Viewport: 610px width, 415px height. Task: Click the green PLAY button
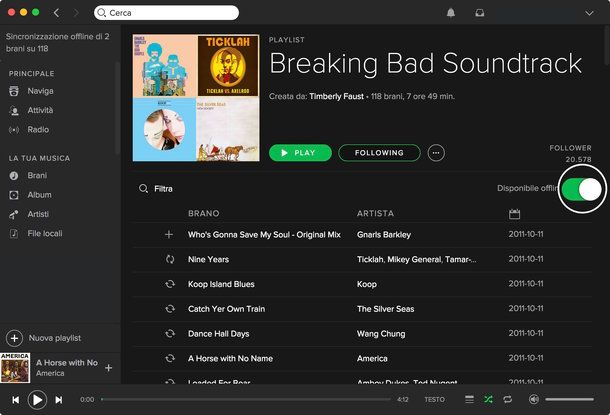[300, 153]
